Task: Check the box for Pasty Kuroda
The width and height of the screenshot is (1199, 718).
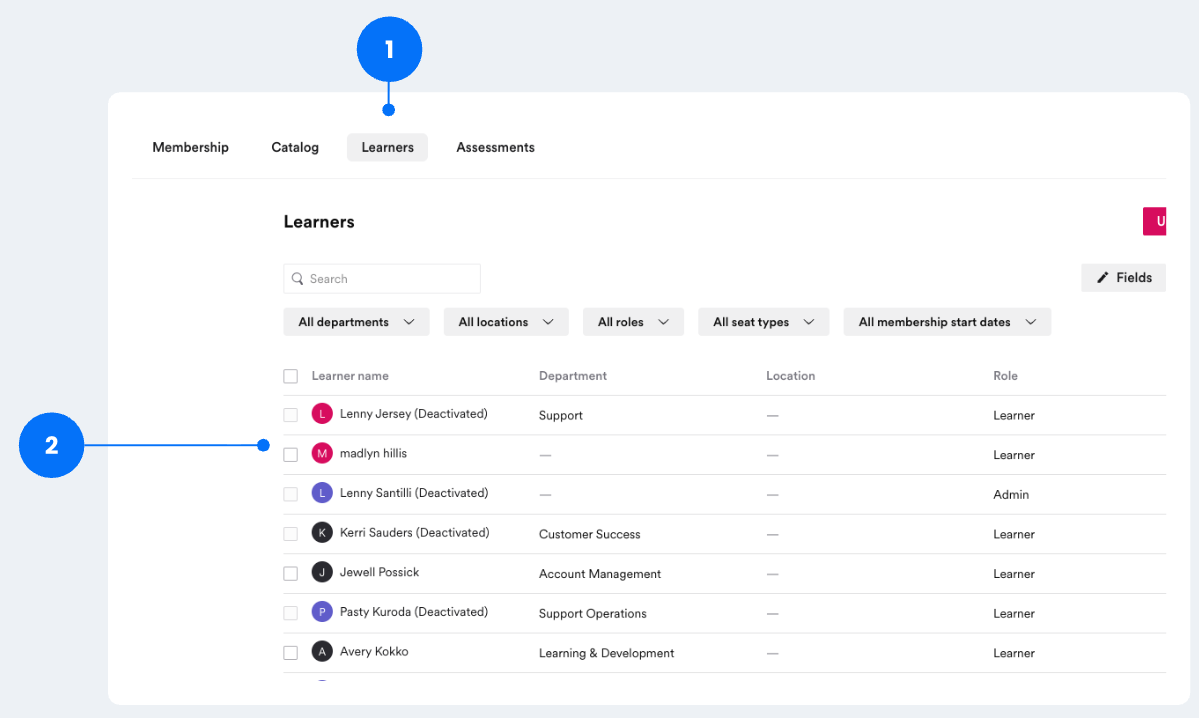Action: click(x=291, y=613)
